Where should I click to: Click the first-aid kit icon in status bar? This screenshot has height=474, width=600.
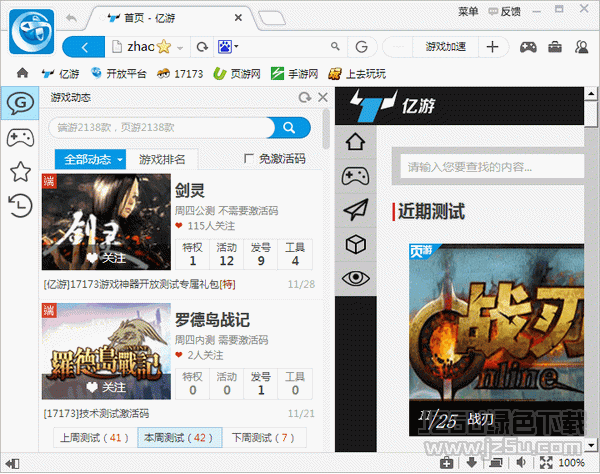tap(447, 463)
